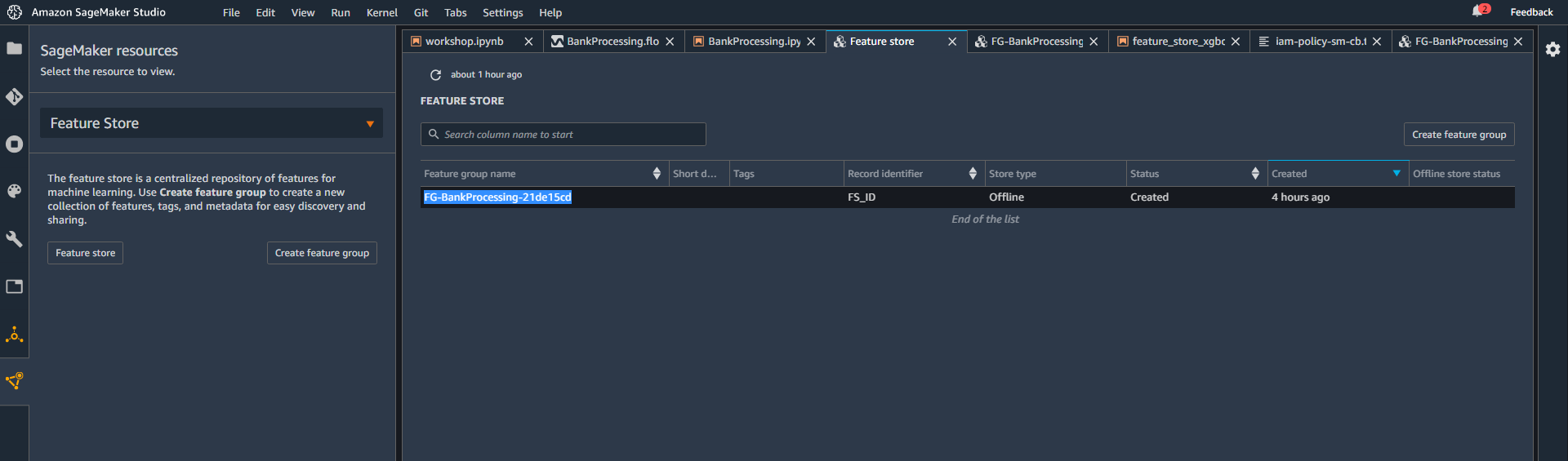The height and width of the screenshot is (461, 1568).
Task: Switch to last FG-BankProcessing tab
Action: 1461,42
